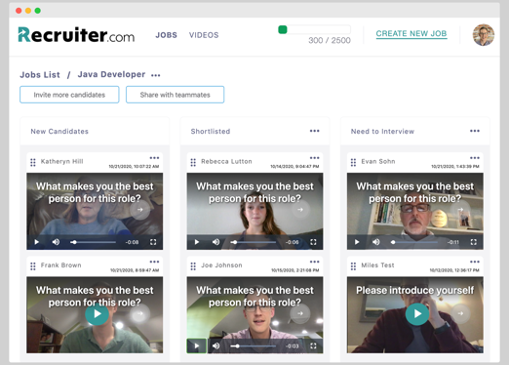This screenshot has height=366, width=510.
Task: Open Need to Interview column options
Action: [475, 131]
